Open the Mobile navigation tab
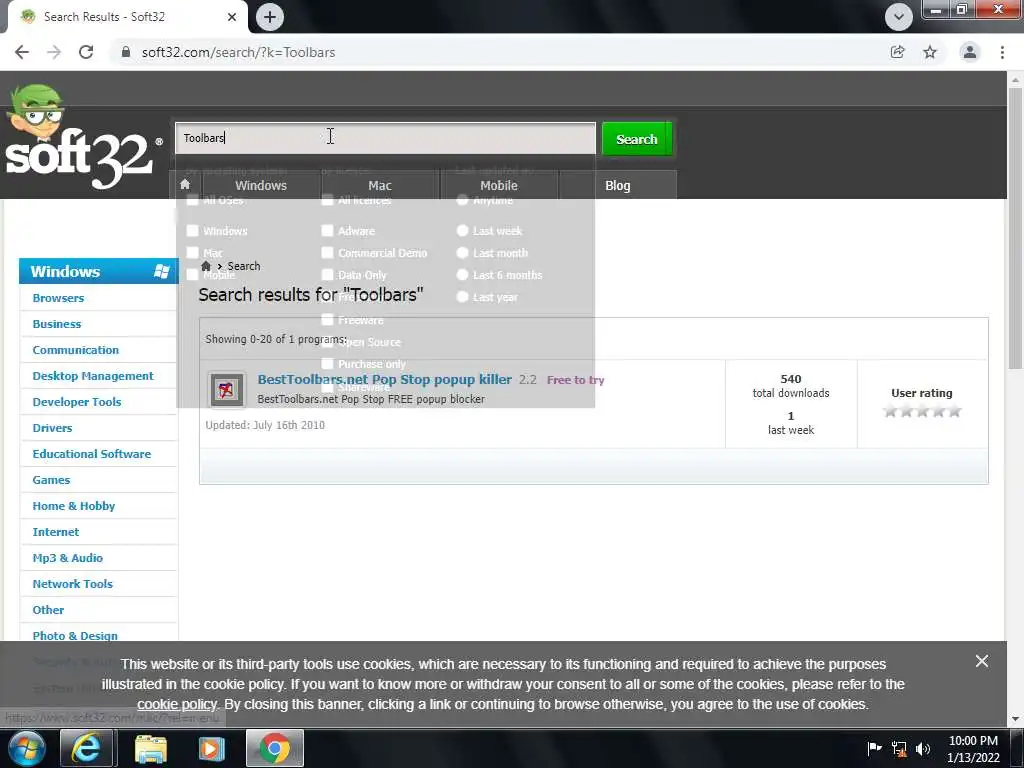Screen dimensions: 1024x768 (499, 185)
